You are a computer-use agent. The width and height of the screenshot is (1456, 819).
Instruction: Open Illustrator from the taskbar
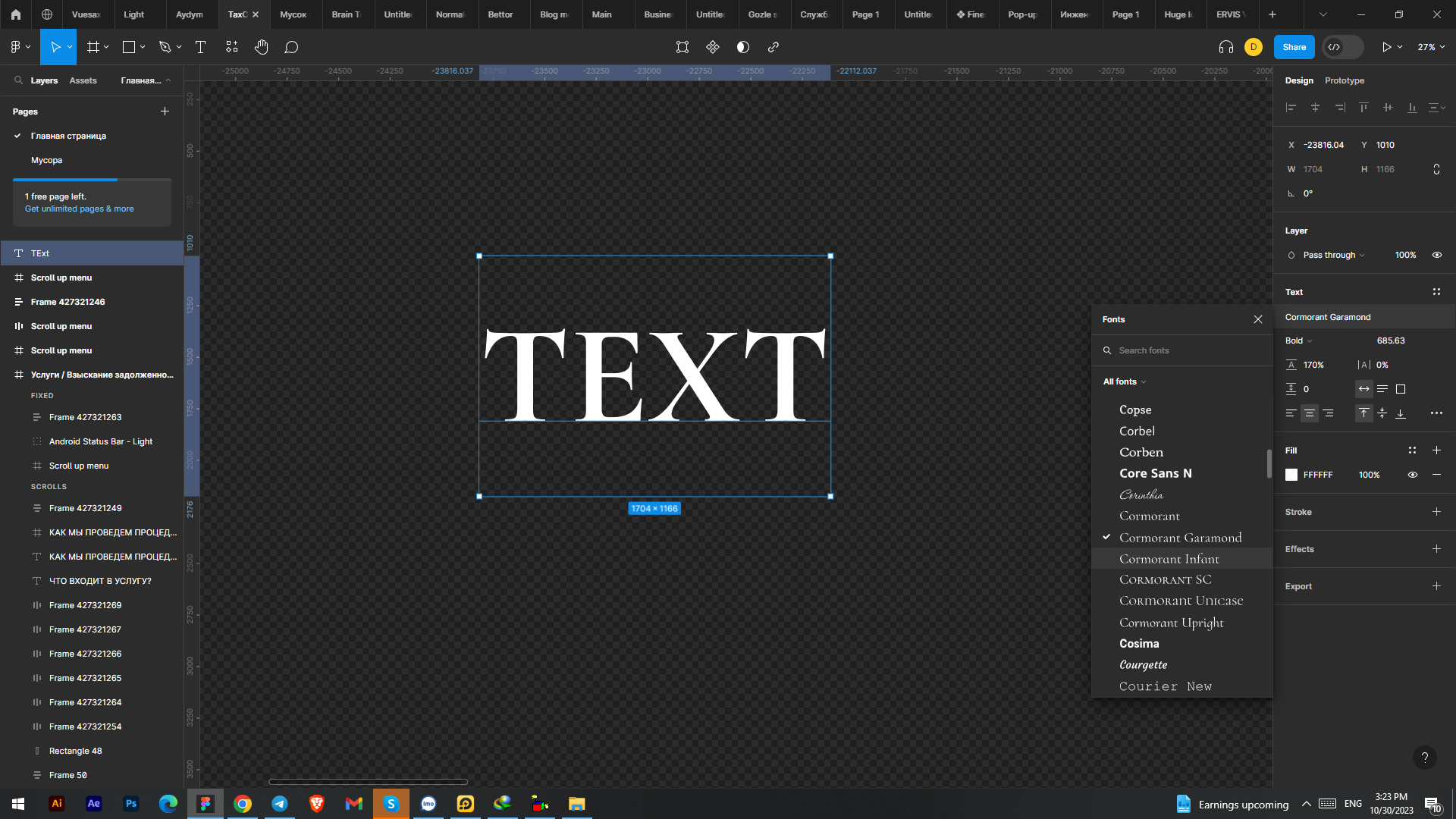click(x=57, y=804)
